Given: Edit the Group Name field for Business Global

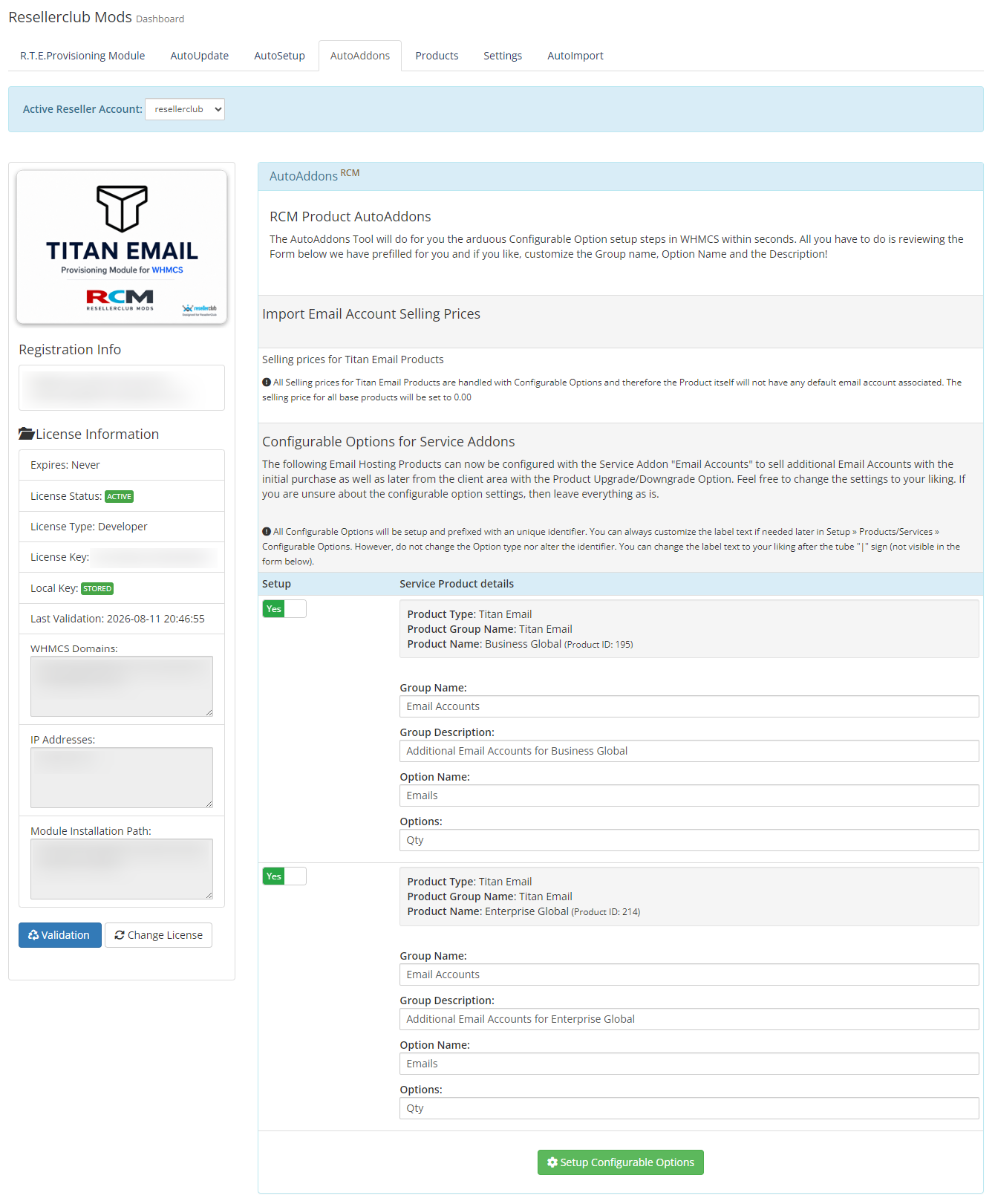Looking at the screenshot, I should (x=689, y=706).
